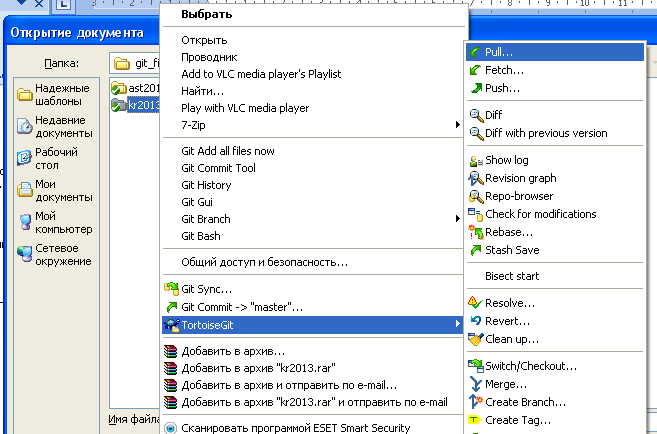Select Play with VLC media player

click(x=313, y=108)
